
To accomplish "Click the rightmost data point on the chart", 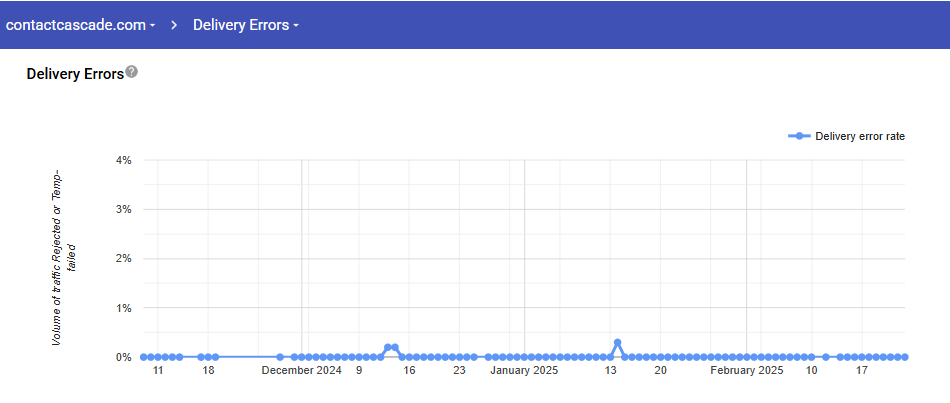I will click(x=904, y=357).
